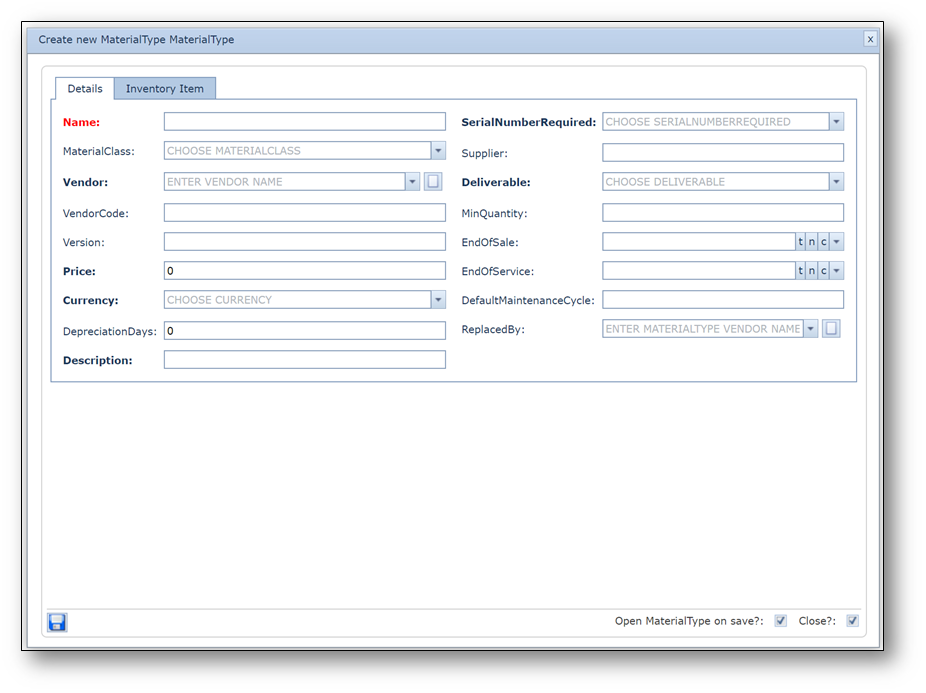Image resolution: width=926 pixels, height=693 pixels.
Task: Click the dialog title 'Create new MaterialType MaterialType'
Action: point(136,40)
